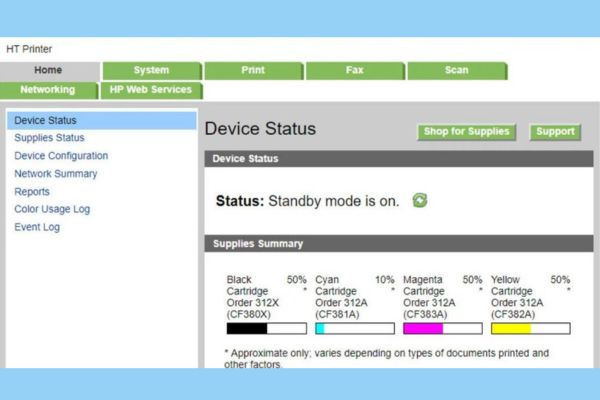Image resolution: width=600 pixels, height=400 pixels.
Task: Click the black cartridge level bar
Action: click(267, 328)
